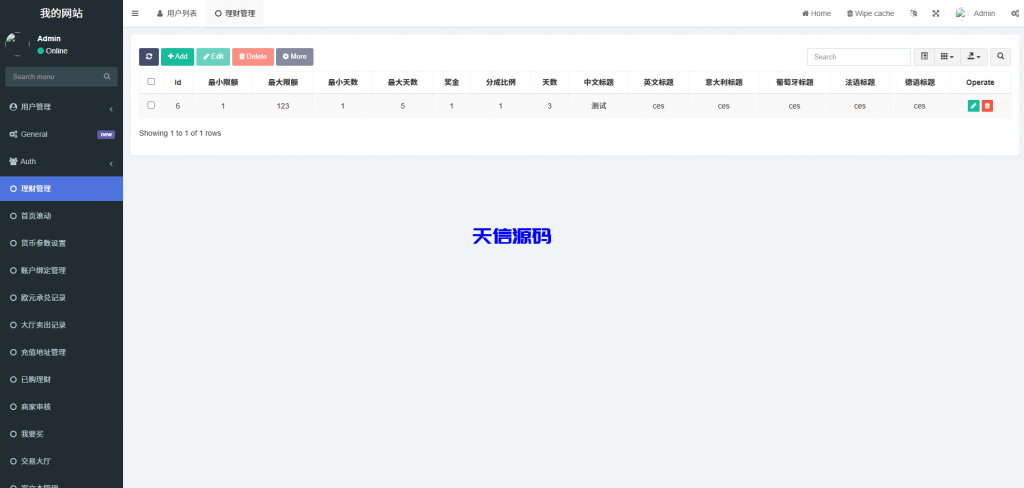Image resolution: width=1024 pixels, height=488 pixels.
Task: Click the sidebar search magnifier icon
Action: 107,76
